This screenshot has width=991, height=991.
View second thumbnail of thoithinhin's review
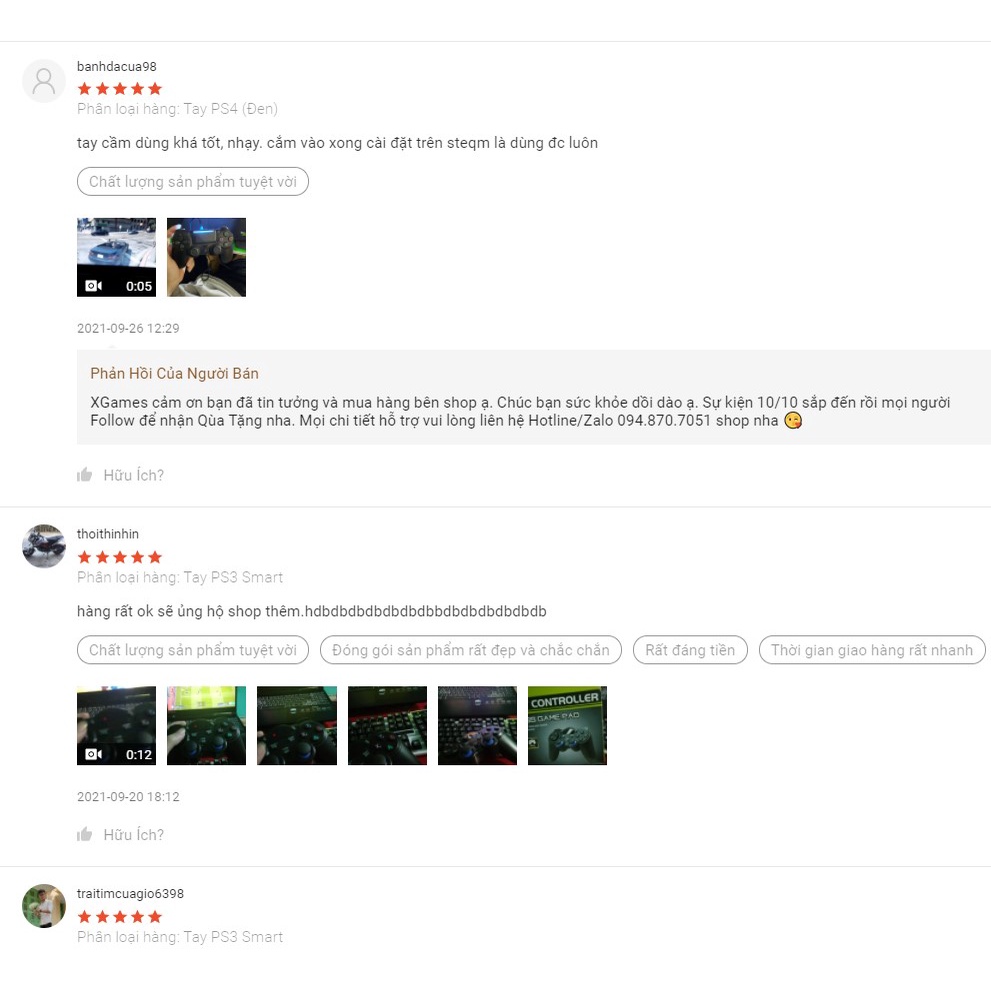(x=207, y=726)
